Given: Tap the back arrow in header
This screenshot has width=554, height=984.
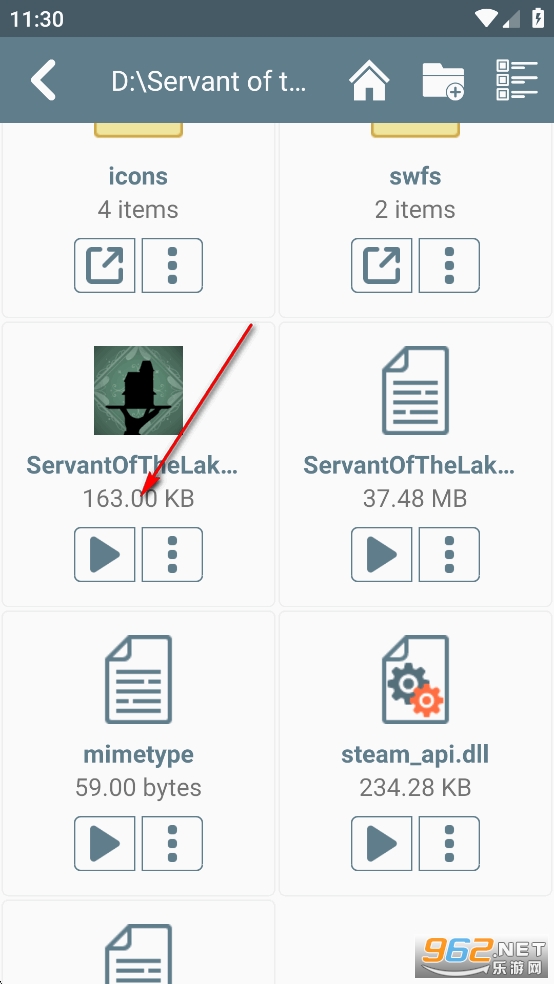Looking at the screenshot, I should (x=43, y=80).
